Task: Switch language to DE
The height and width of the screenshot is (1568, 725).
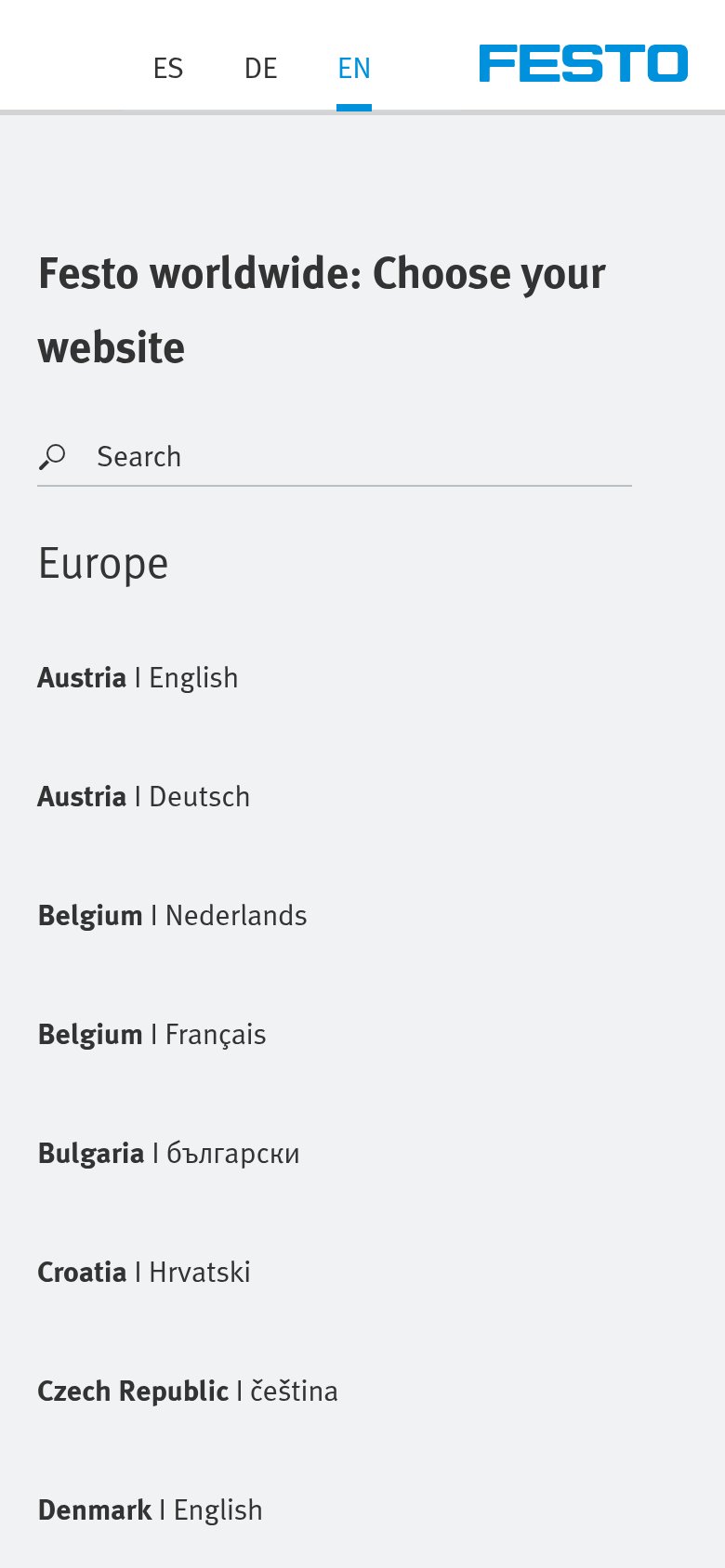Action: click(261, 69)
